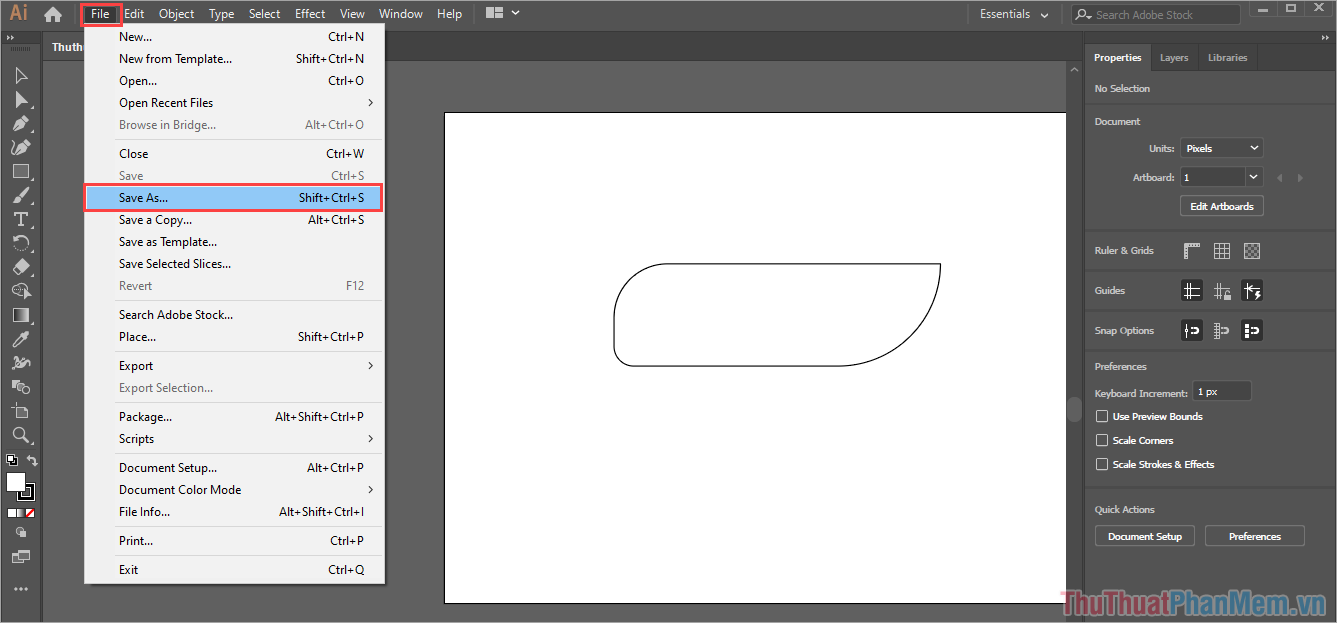Select the Eraser tool
1337x623 pixels.
pyautogui.click(x=20, y=267)
